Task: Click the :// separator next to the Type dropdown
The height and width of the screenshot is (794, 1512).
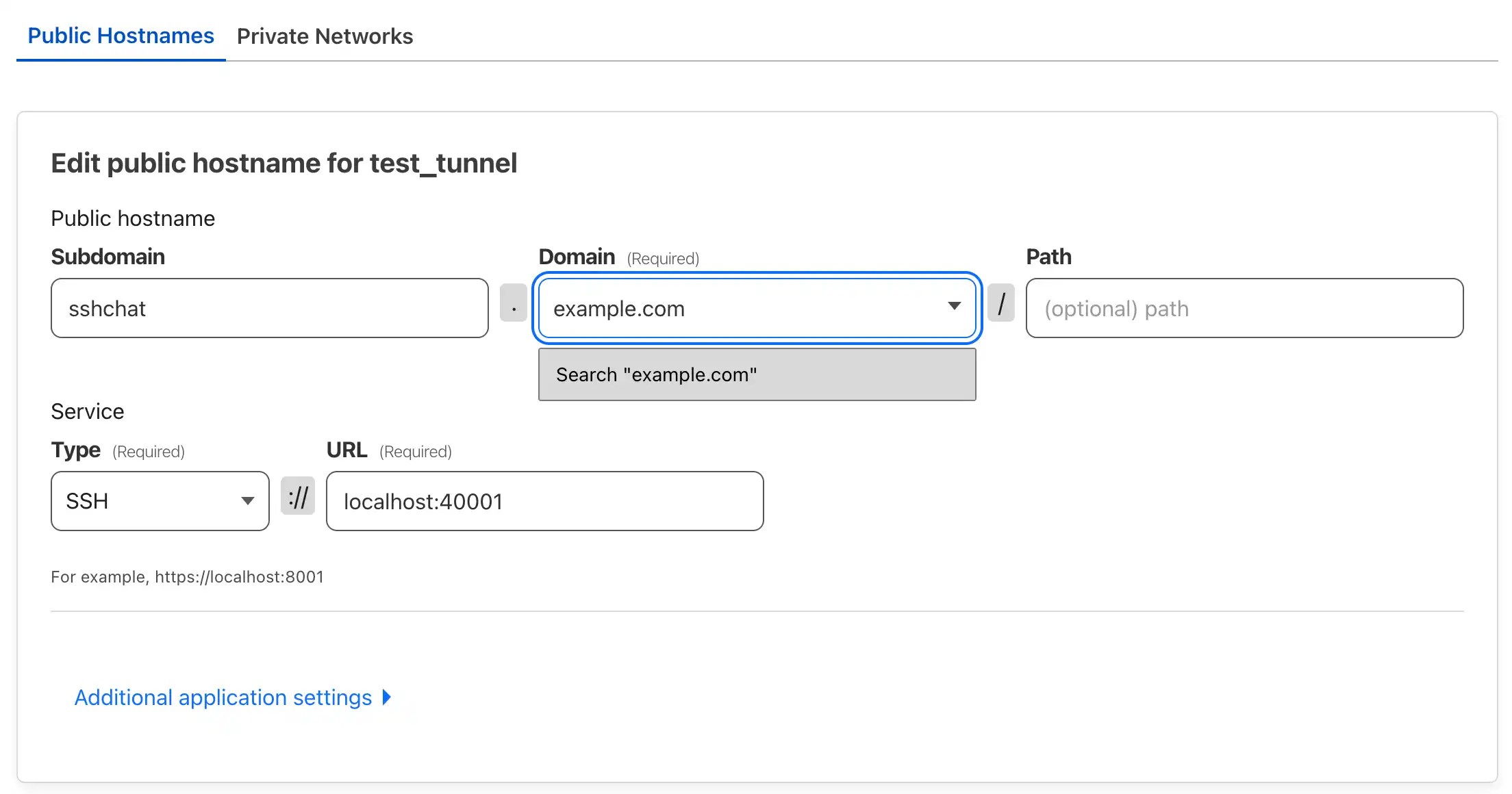Action: click(x=298, y=498)
